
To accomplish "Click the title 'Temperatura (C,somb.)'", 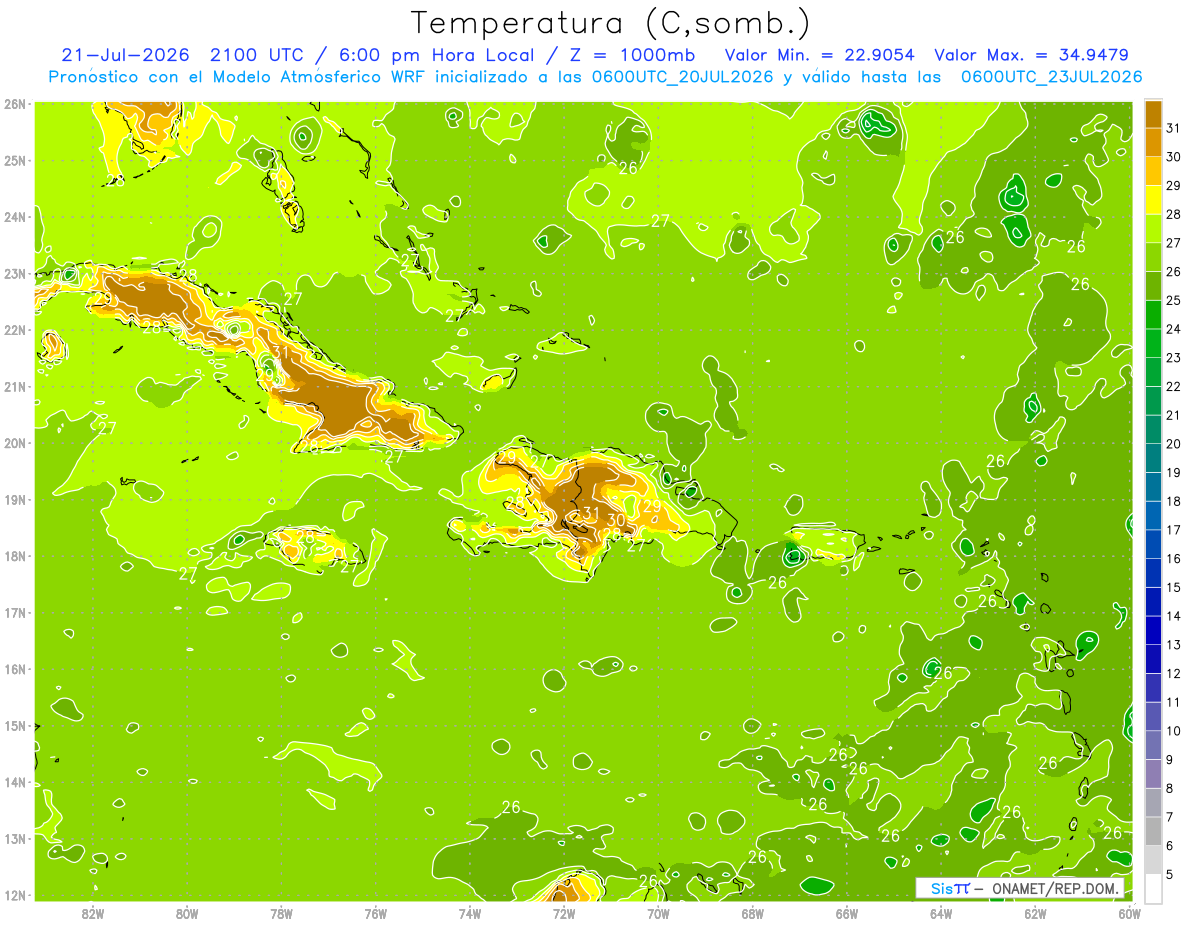I will 611,23.
